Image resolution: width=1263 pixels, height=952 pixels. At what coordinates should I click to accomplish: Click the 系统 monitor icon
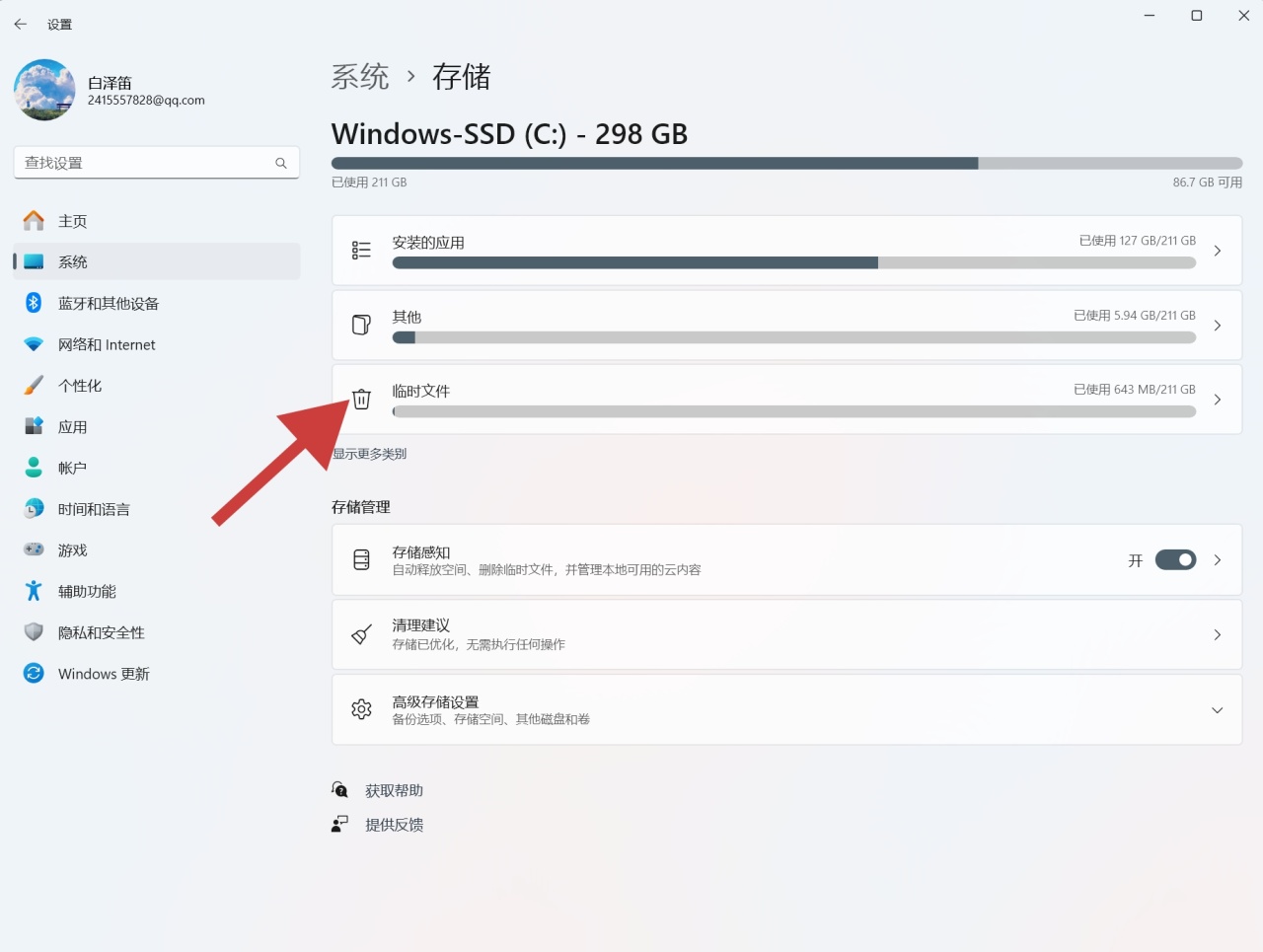(x=34, y=261)
